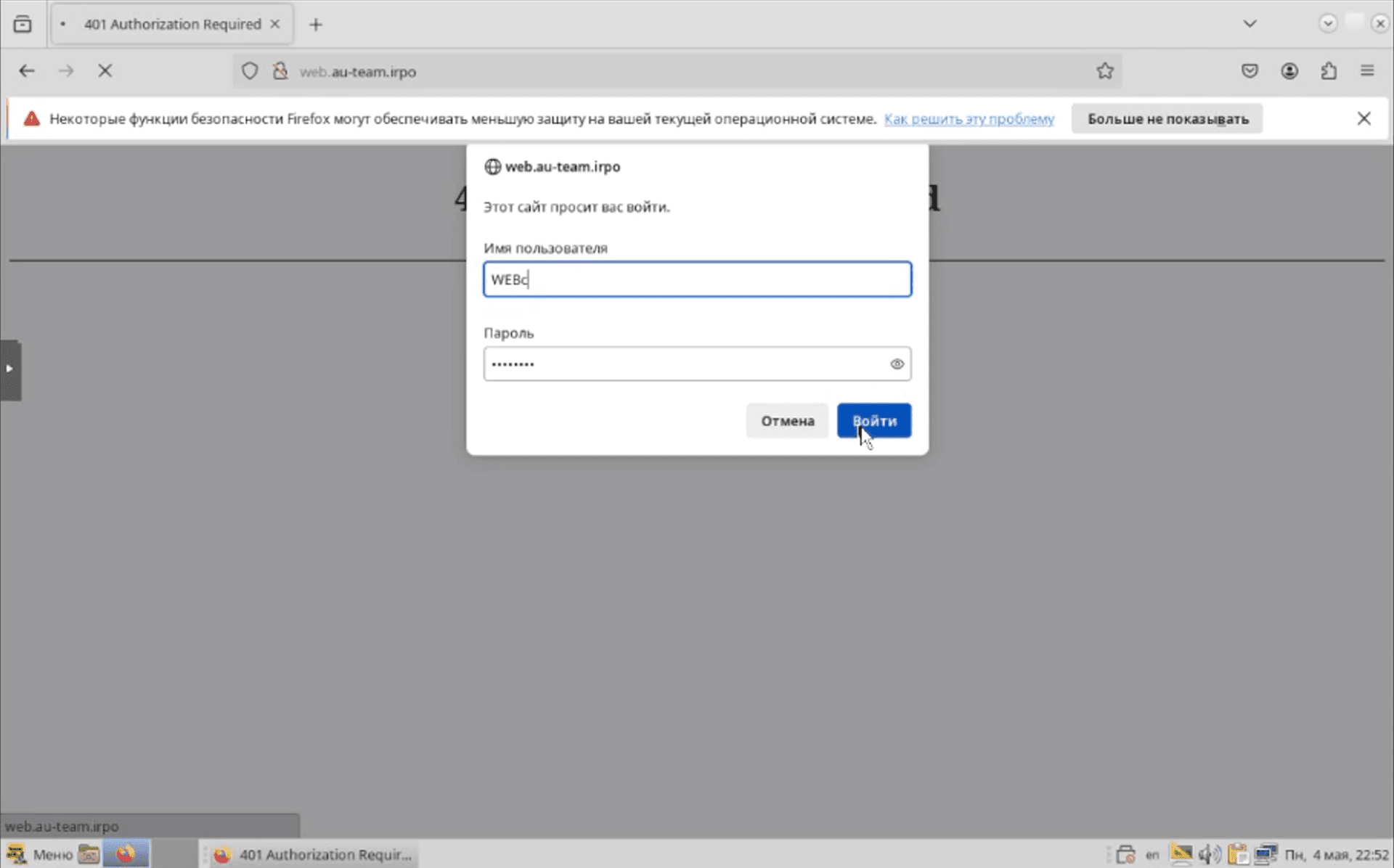Open the network connection tray icon
Image resolution: width=1394 pixels, height=868 pixels.
[1265, 854]
